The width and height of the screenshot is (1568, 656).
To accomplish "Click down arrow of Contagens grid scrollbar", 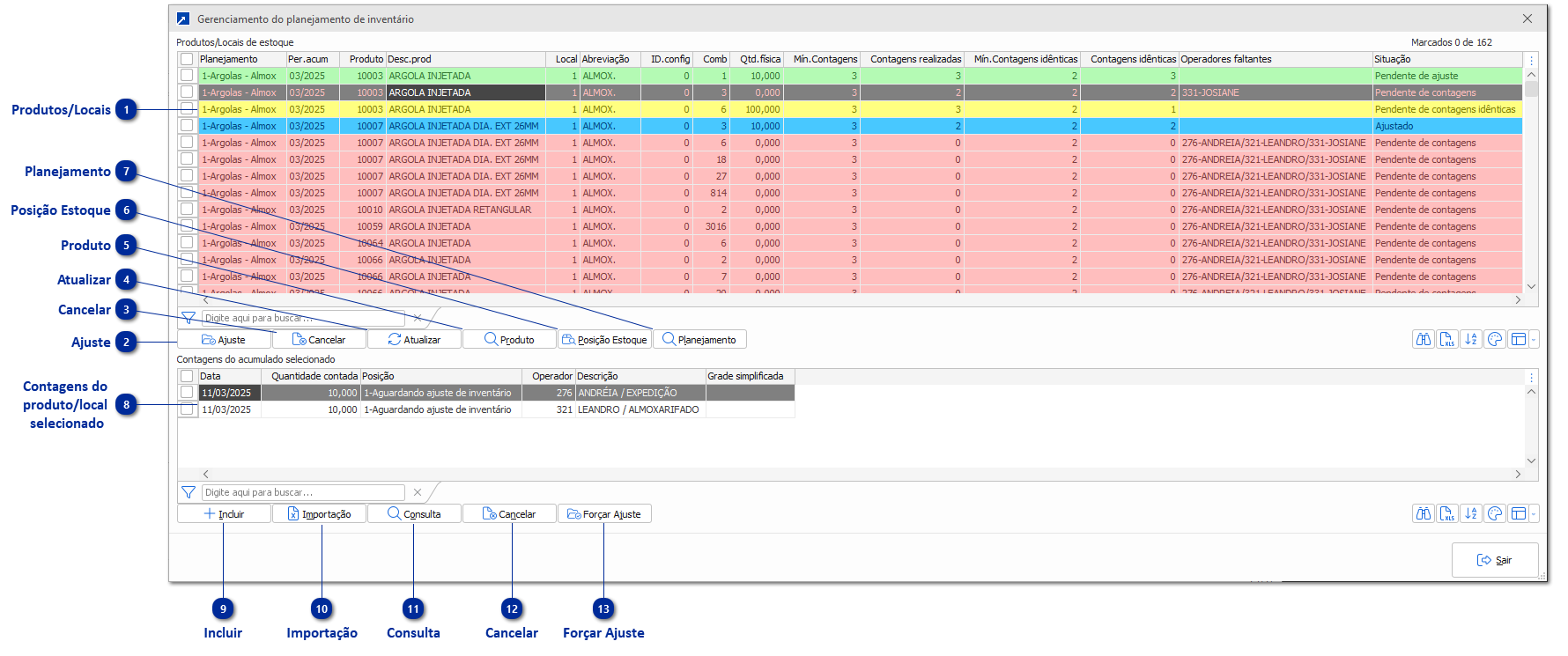I will (1531, 461).
